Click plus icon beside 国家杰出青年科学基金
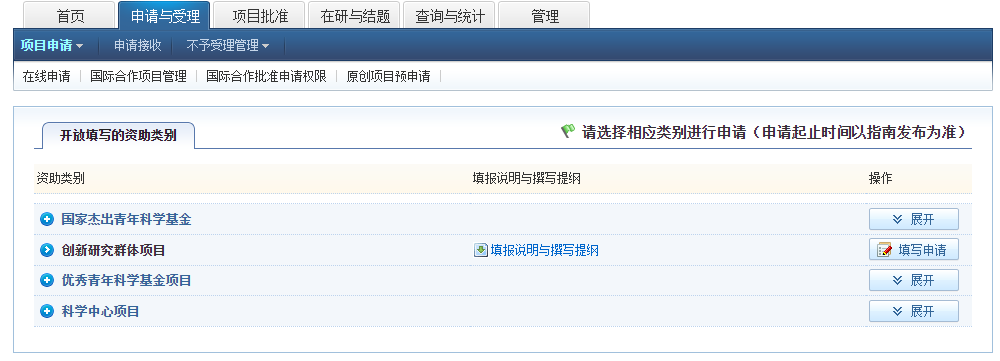 click(x=47, y=219)
